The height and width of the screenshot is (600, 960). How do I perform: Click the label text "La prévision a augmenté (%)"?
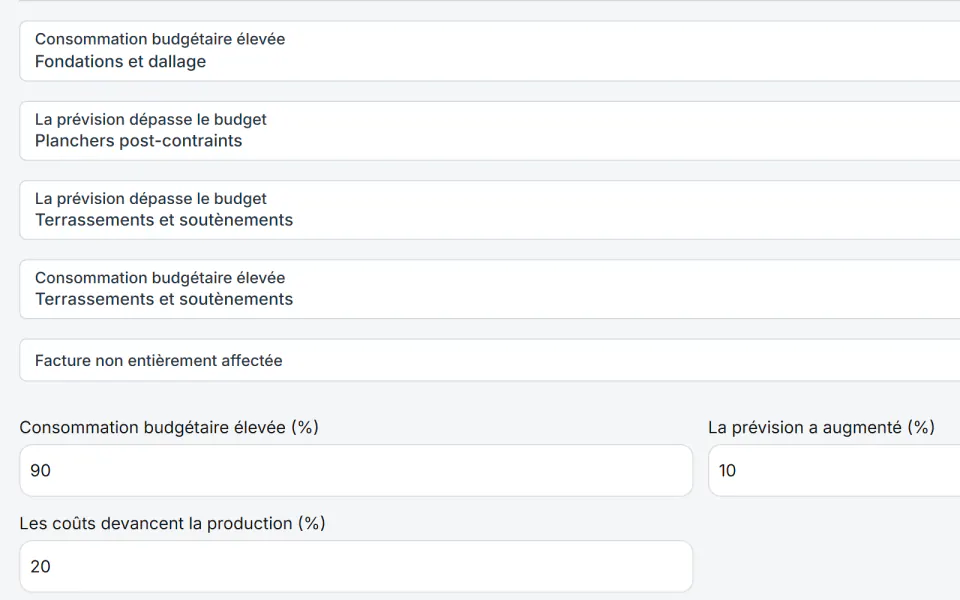click(x=822, y=427)
